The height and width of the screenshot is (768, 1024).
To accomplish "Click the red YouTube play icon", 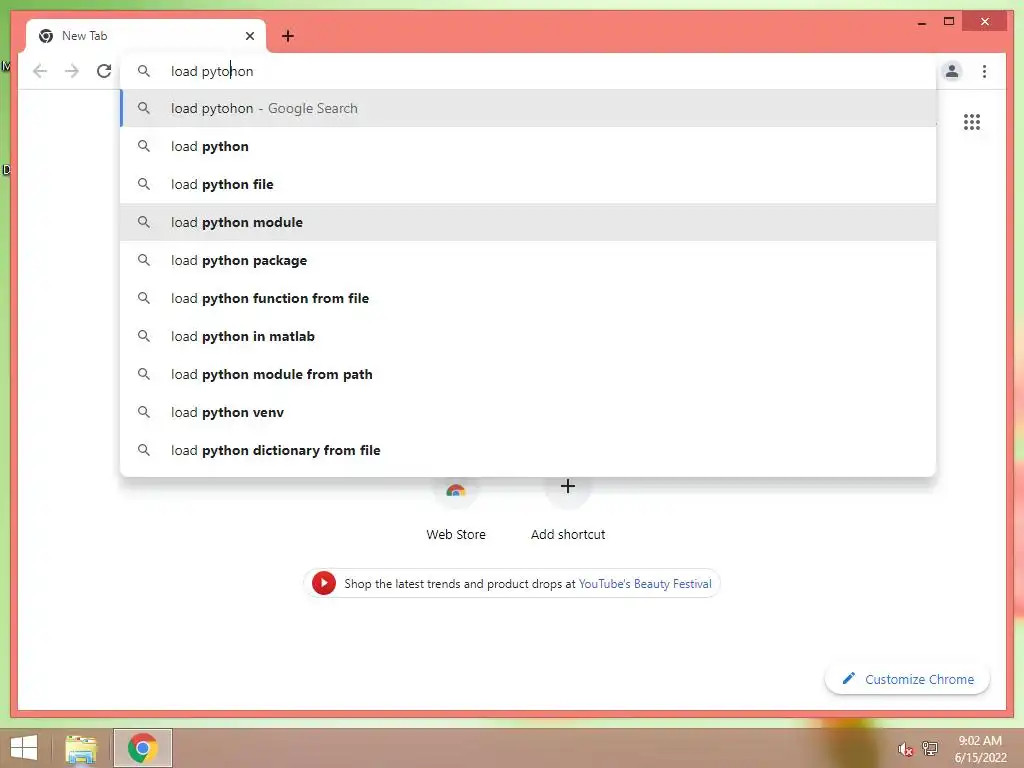I will tap(324, 583).
